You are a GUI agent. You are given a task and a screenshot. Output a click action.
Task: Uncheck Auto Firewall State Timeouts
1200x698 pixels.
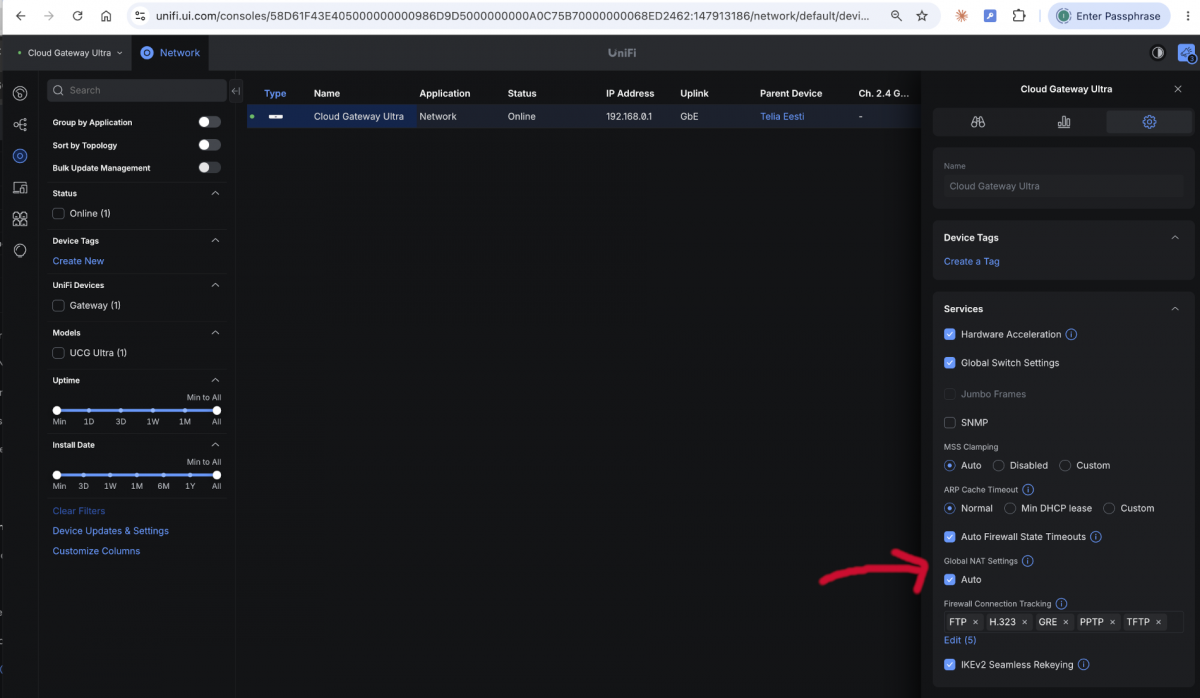point(950,537)
